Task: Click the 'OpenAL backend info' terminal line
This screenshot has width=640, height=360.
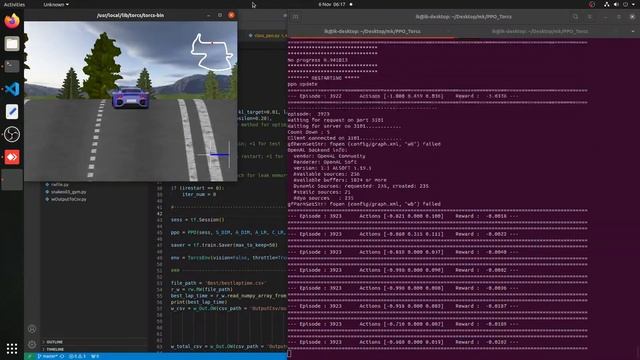Action: 318,150
